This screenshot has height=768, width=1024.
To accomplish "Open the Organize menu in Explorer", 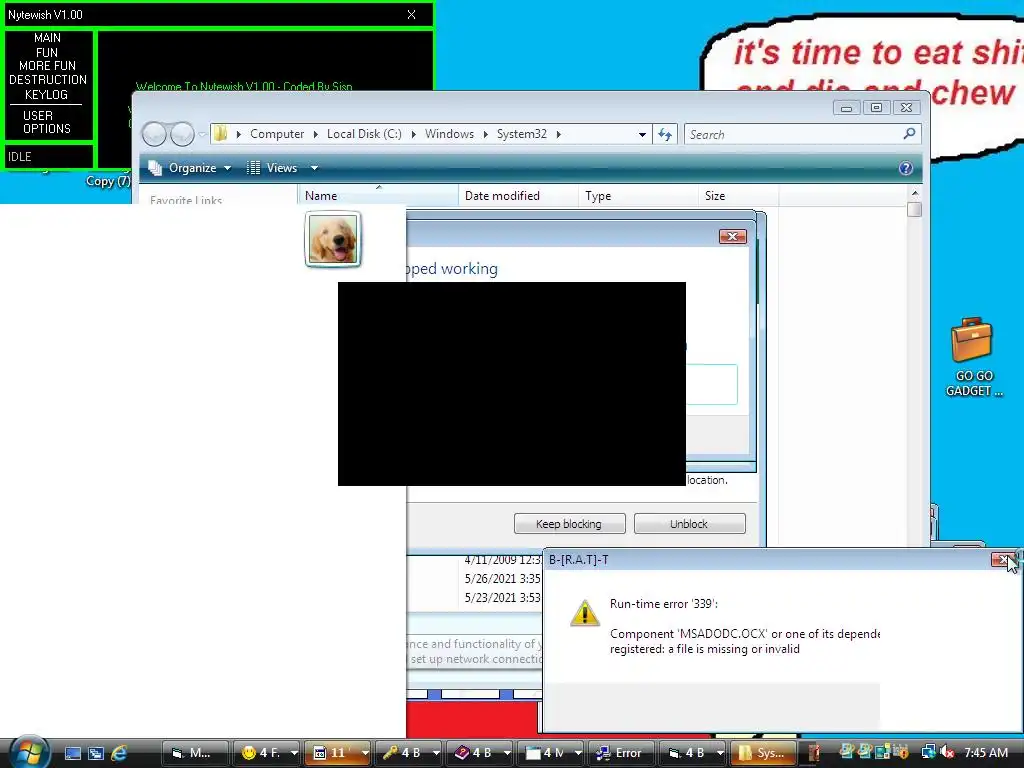I will click(x=190, y=168).
